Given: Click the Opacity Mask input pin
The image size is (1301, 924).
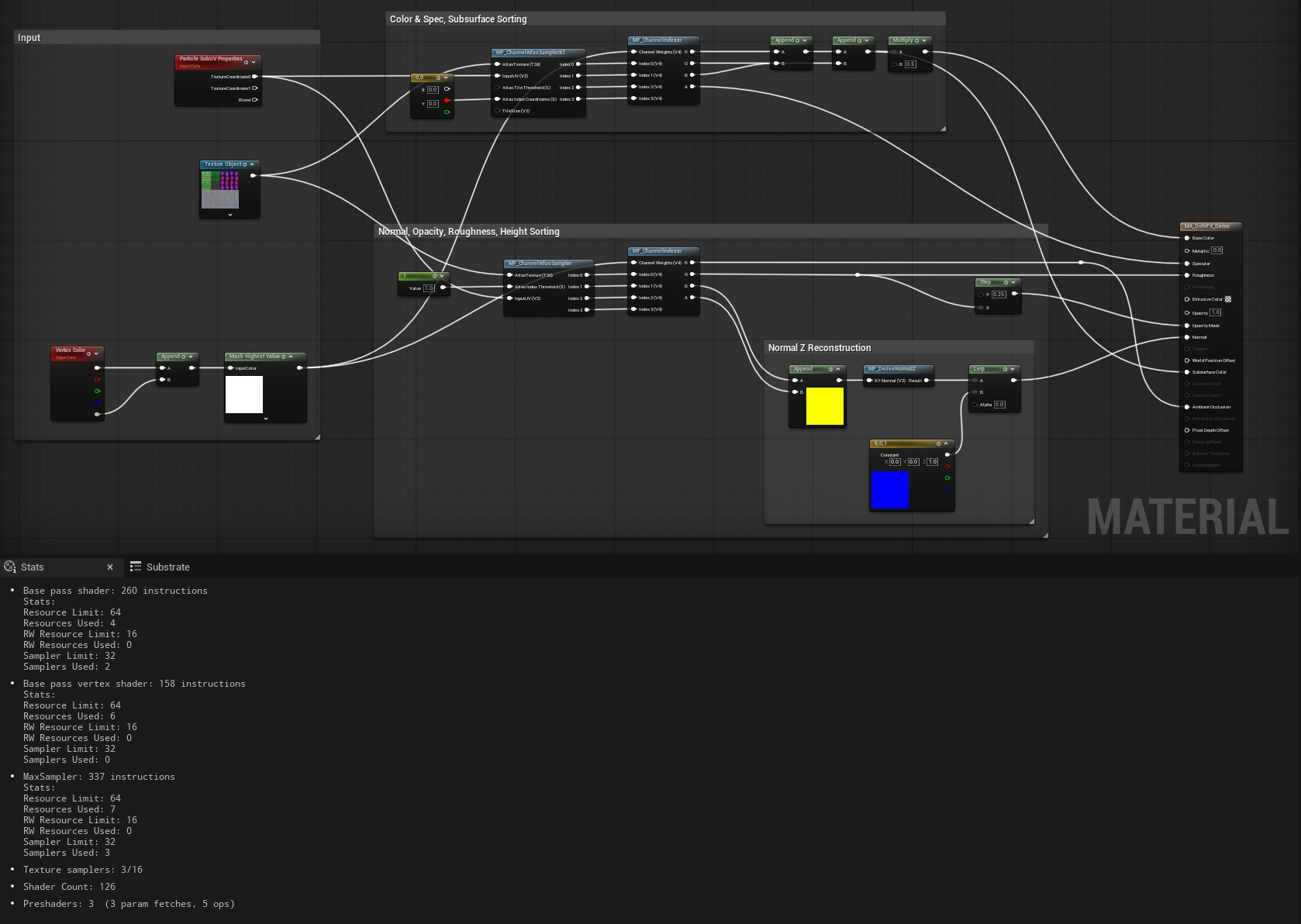Looking at the screenshot, I should [1187, 326].
